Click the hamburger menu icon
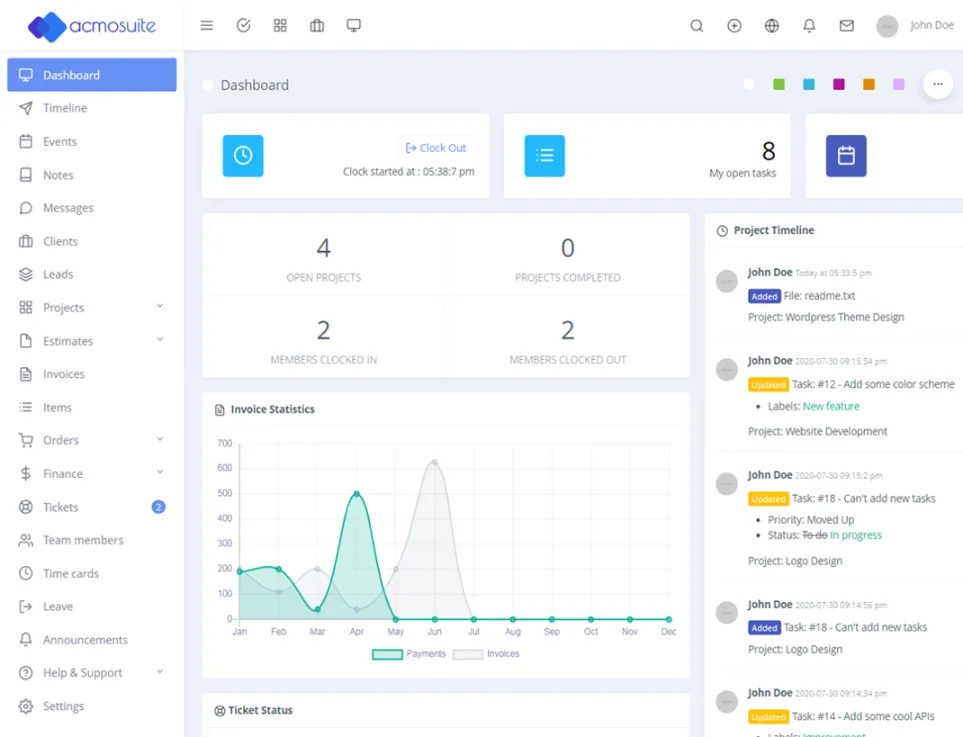Screen dimensions: 963x737 207,26
